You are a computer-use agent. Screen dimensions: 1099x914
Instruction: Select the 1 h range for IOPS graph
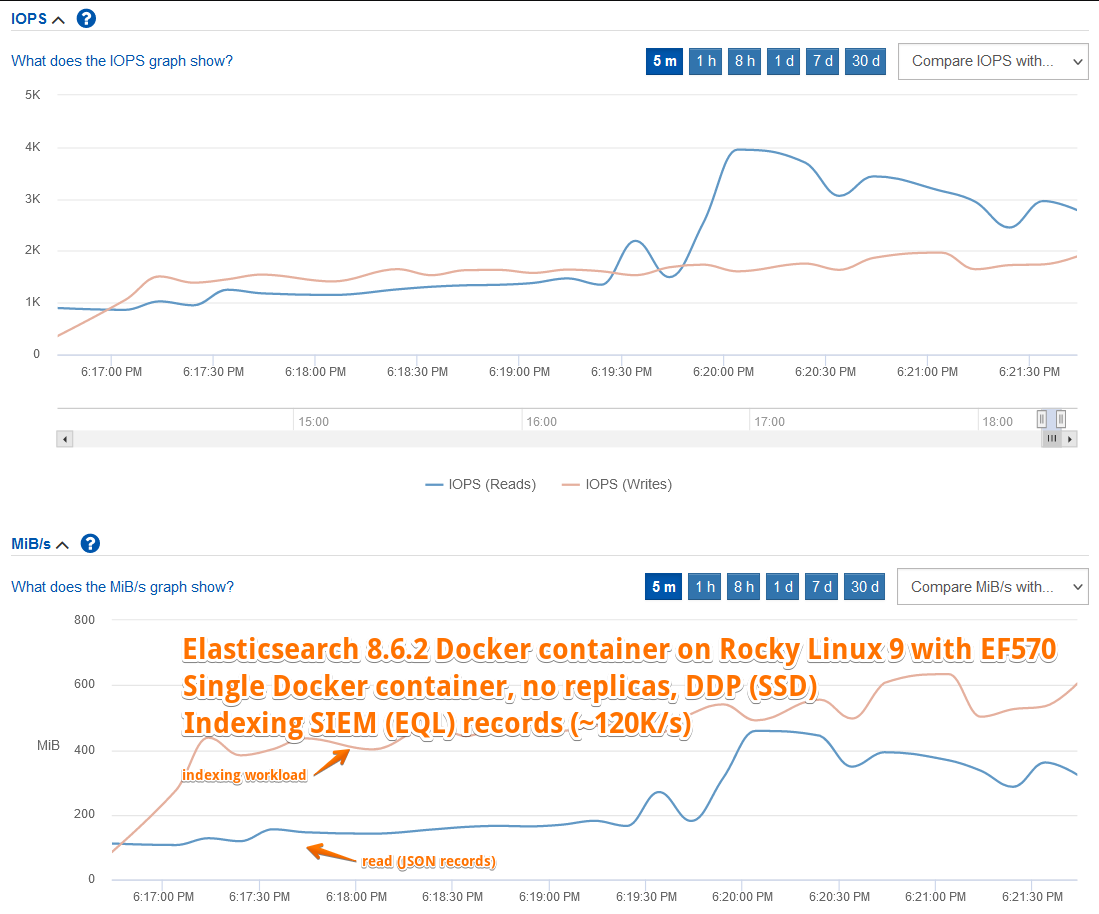(x=706, y=61)
